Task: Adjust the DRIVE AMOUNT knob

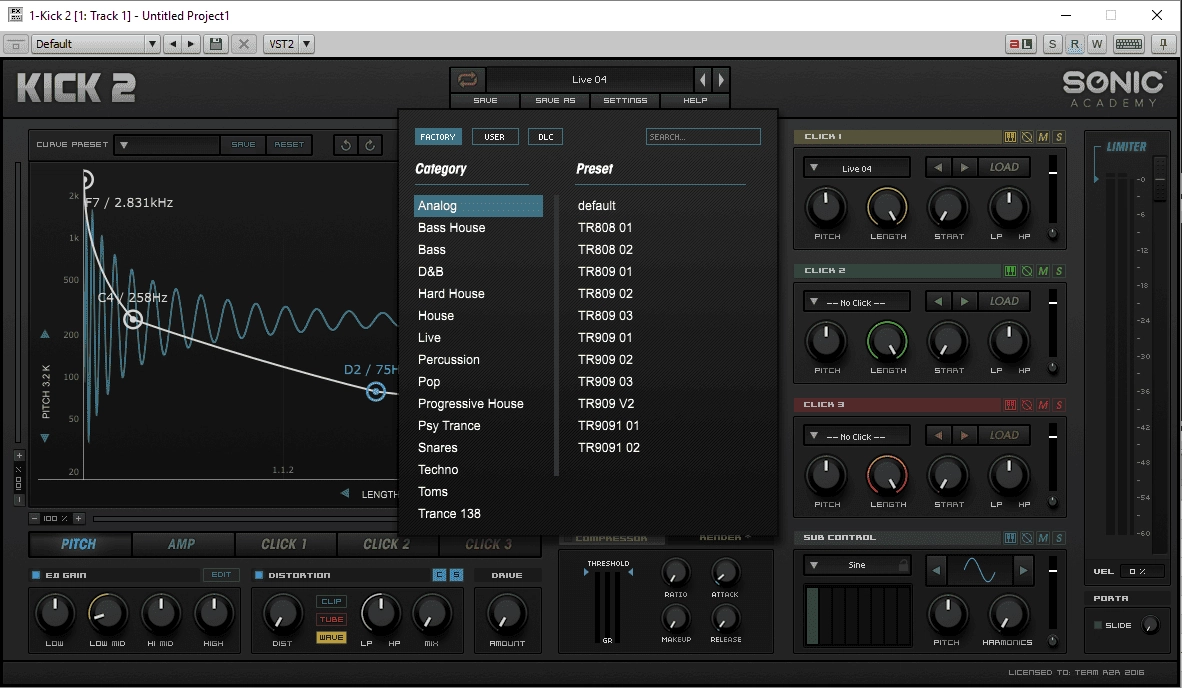Action: 507,613
